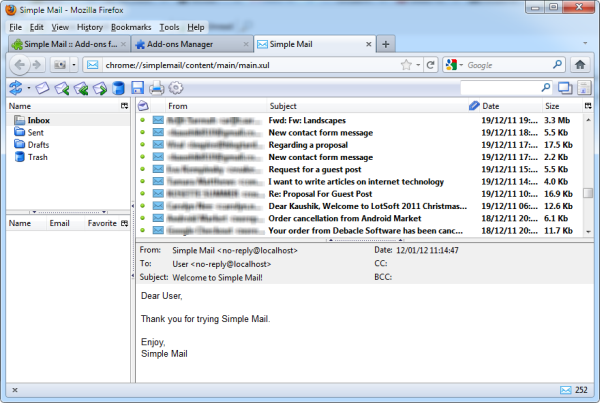Image resolution: width=600 pixels, height=403 pixels.
Task: Open the View menu
Action: (60, 27)
